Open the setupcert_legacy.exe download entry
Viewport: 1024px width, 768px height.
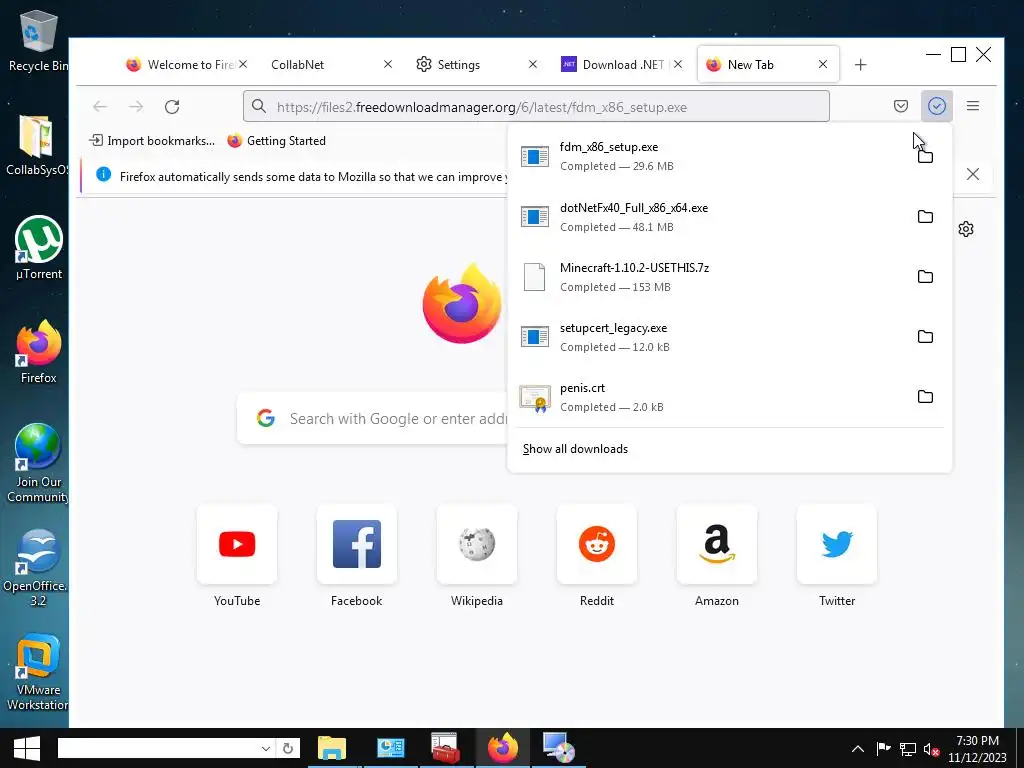712,336
